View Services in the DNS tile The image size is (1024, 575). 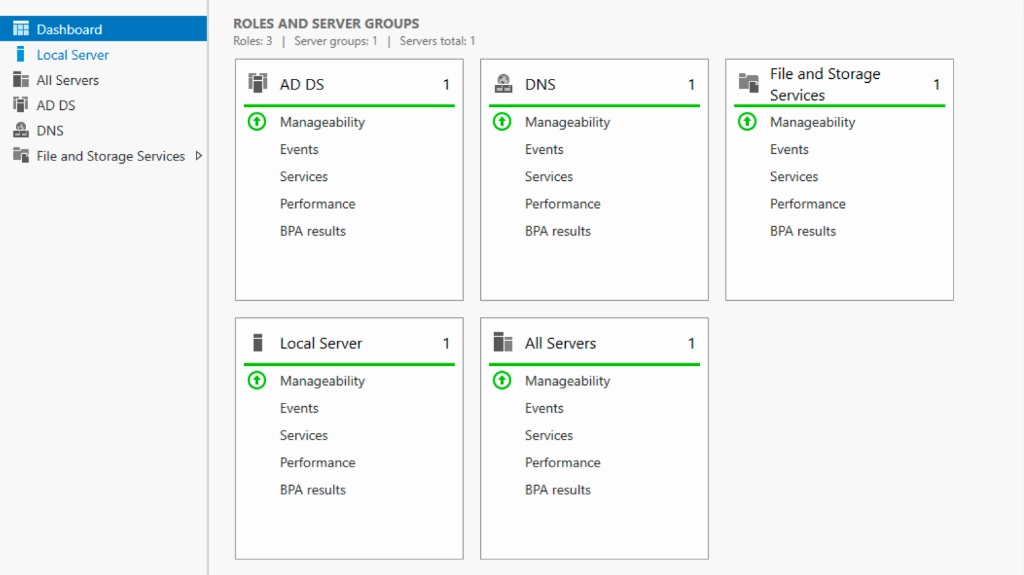(x=548, y=176)
